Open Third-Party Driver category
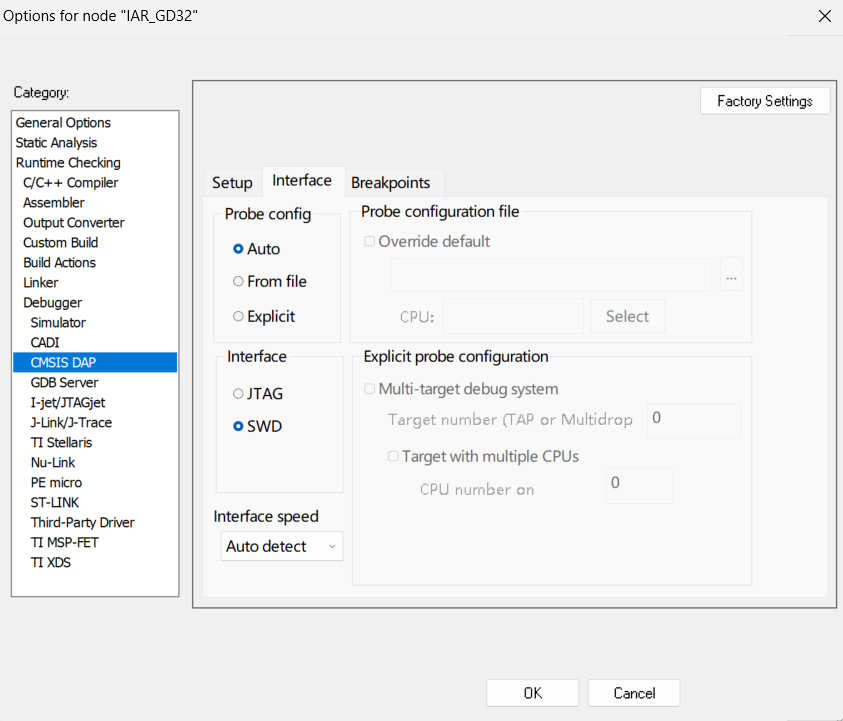Image resolution: width=843 pixels, height=721 pixels. (95, 522)
